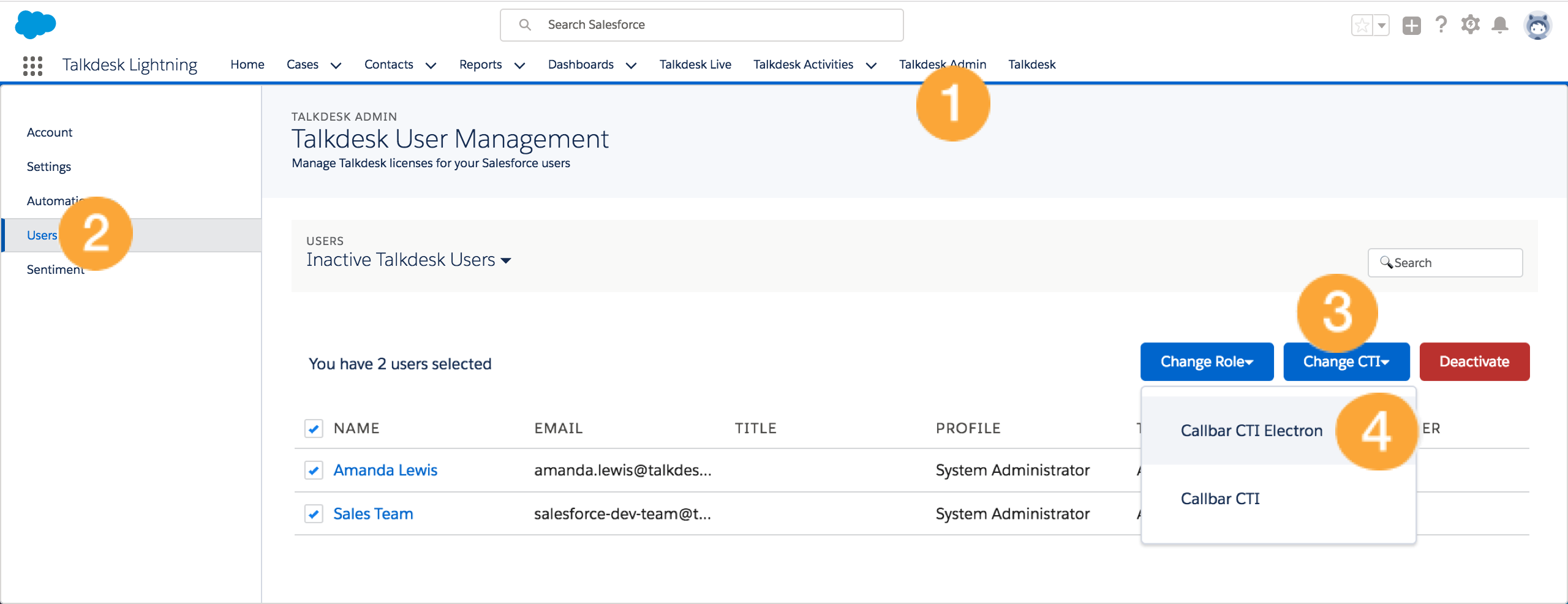This screenshot has height=604, width=1568.
Task: Open the Inactive Talkdesk Users view dropdown
Action: point(409,260)
